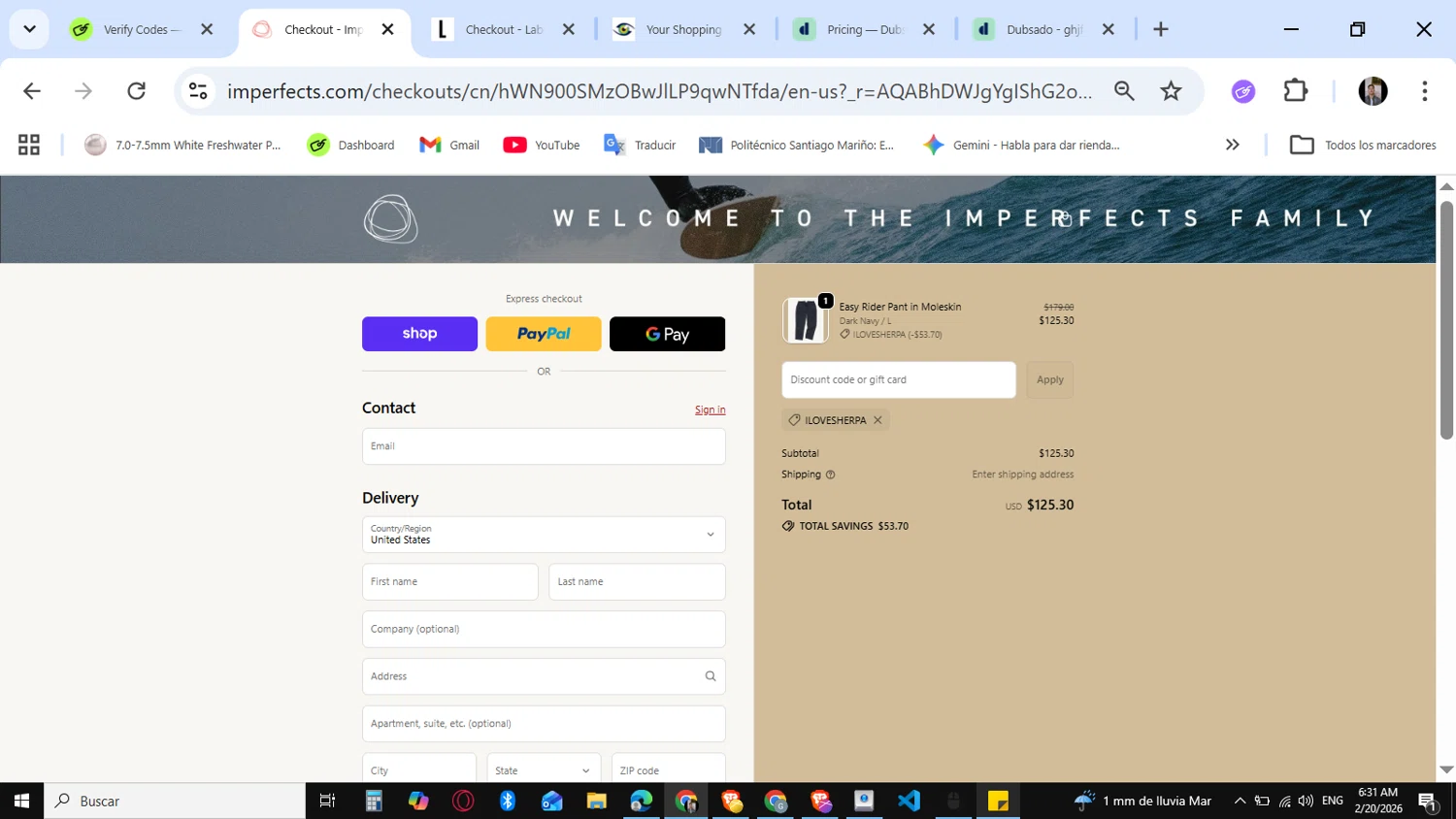This screenshot has width=1456, height=819.
Task: Click the City field
Action: 419,770
